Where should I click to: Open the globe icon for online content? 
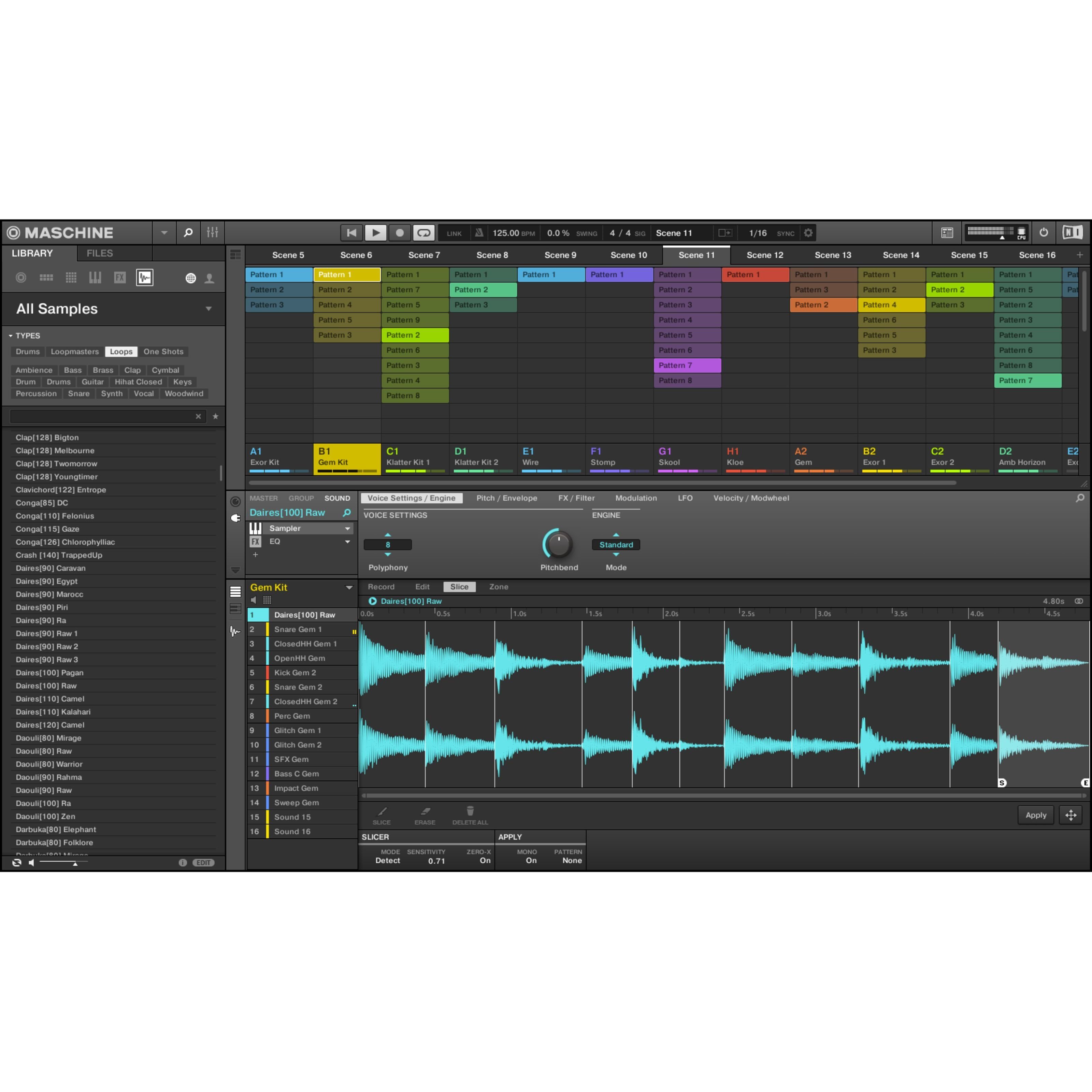[191, 279]
